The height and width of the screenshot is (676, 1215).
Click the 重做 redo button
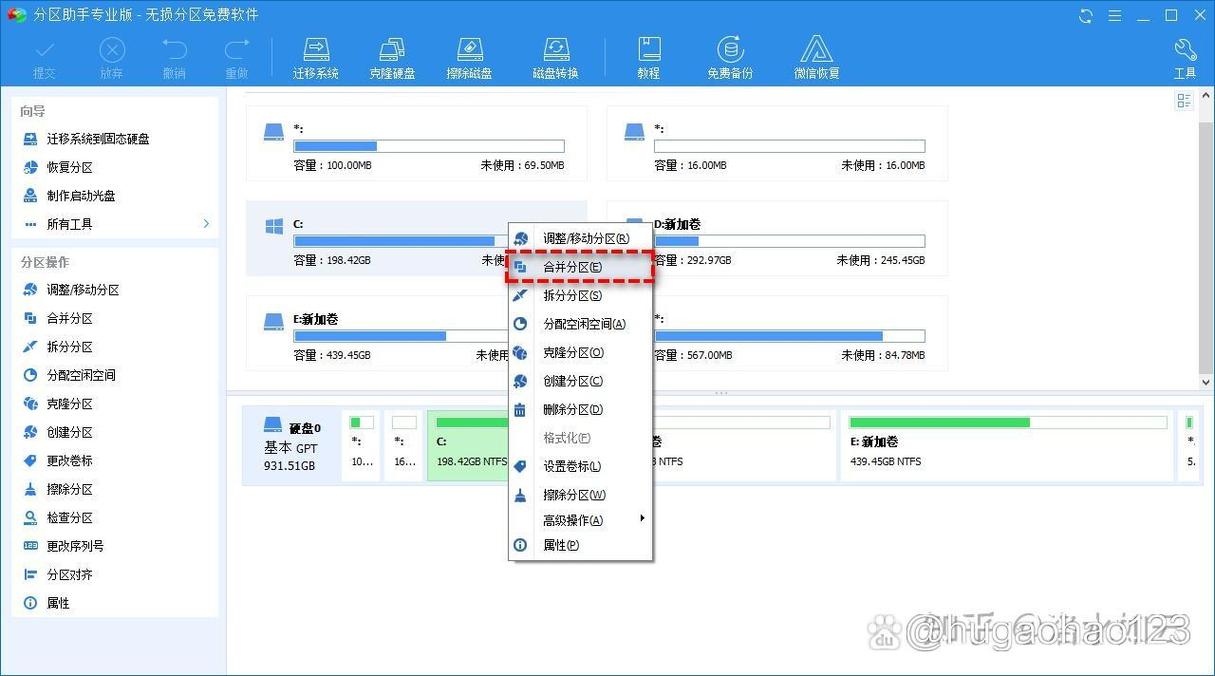tap(236, 55)
